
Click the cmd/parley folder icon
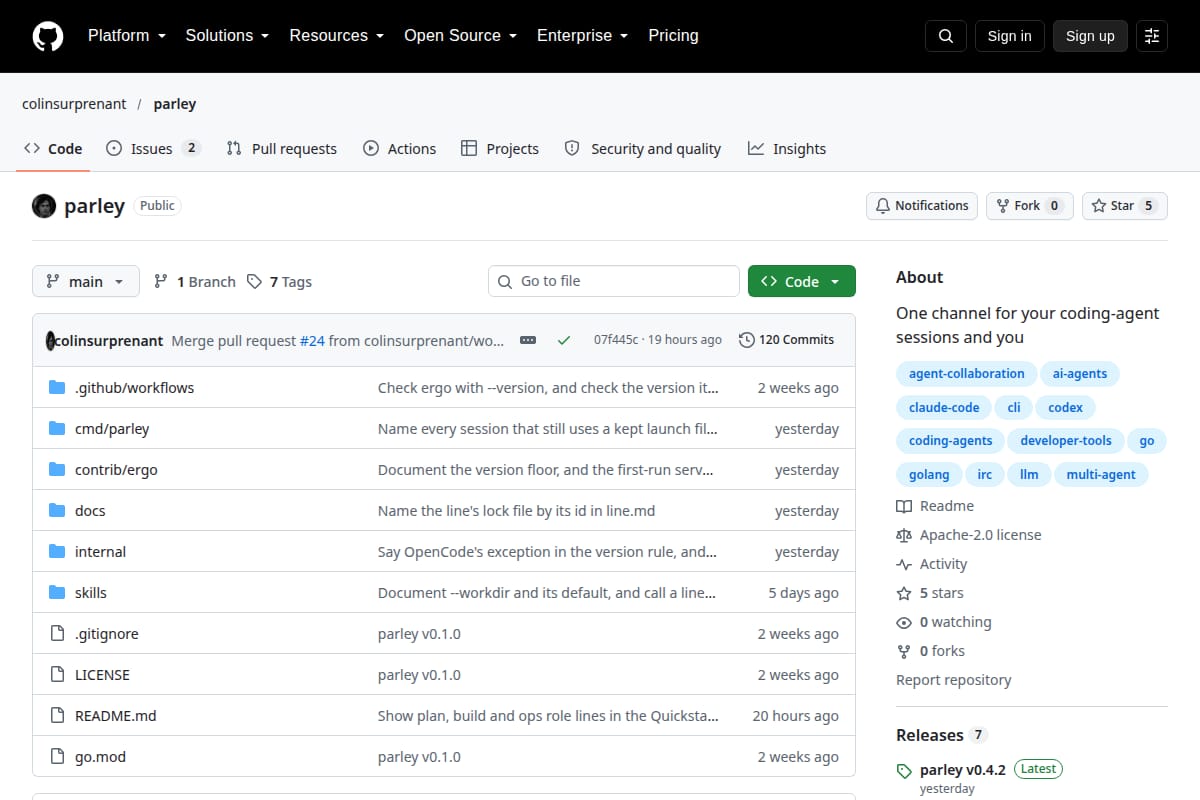point(57,429)
